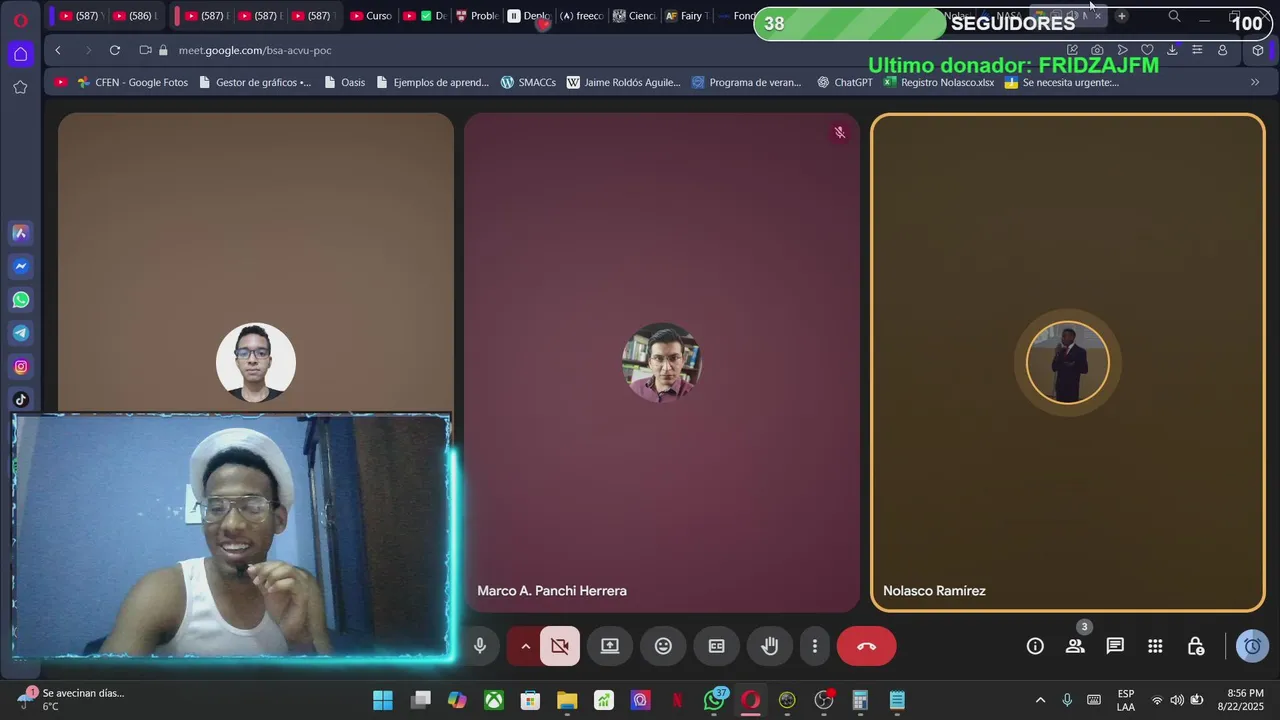This screenshot has width=1280, height=720.
Task: Open Ejemplos de aprend... bookmark
Action: tap(432, 83)
